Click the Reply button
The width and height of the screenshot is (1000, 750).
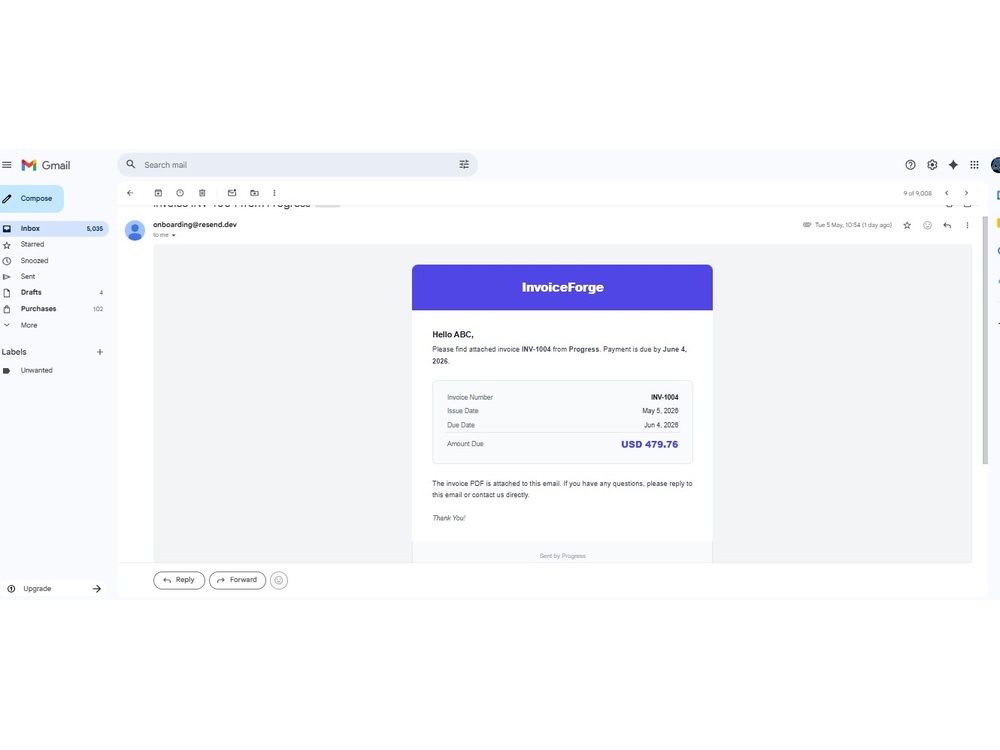coord(179,580)
